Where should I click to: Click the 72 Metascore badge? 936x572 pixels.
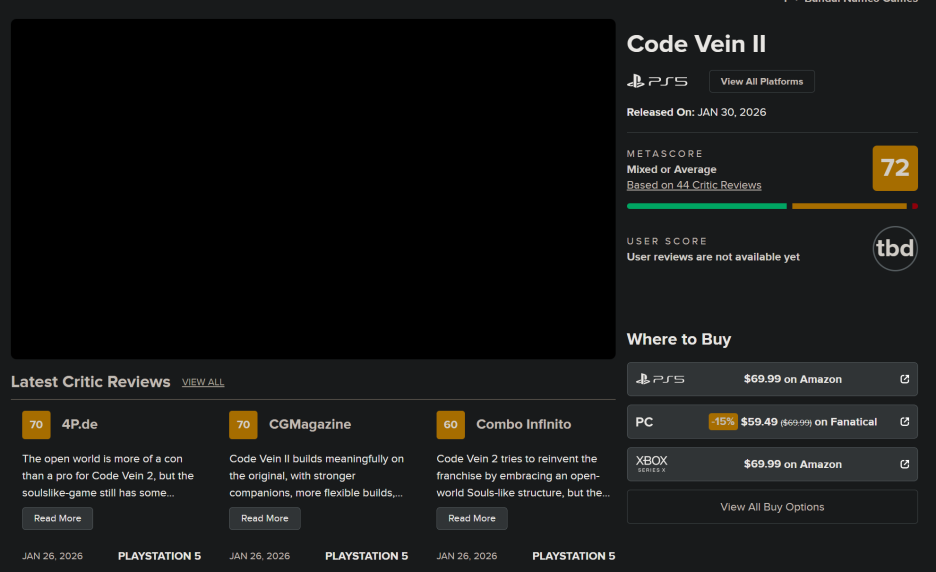coord(895,168)
